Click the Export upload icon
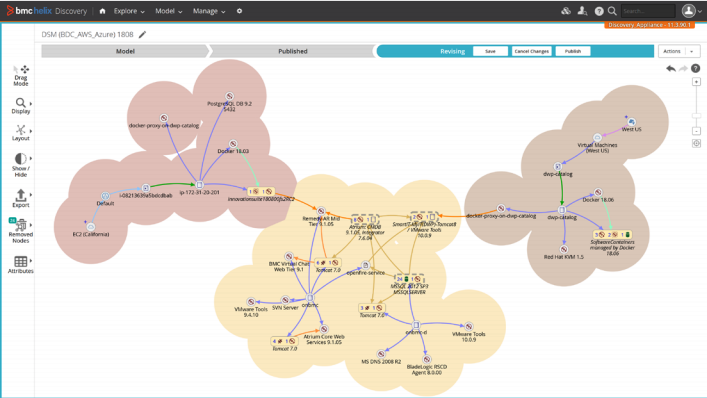The height and width of the screenshot is (398, 707). pyautogui.click(x=21, y=198)
